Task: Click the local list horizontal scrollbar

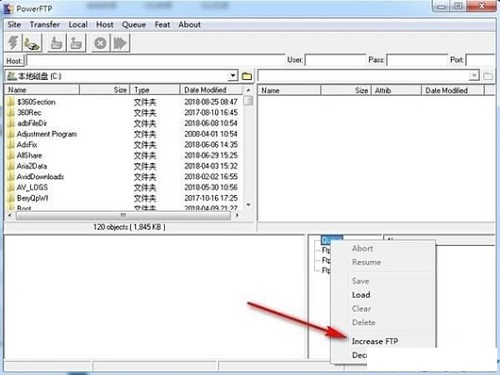Action: [123, 215]
